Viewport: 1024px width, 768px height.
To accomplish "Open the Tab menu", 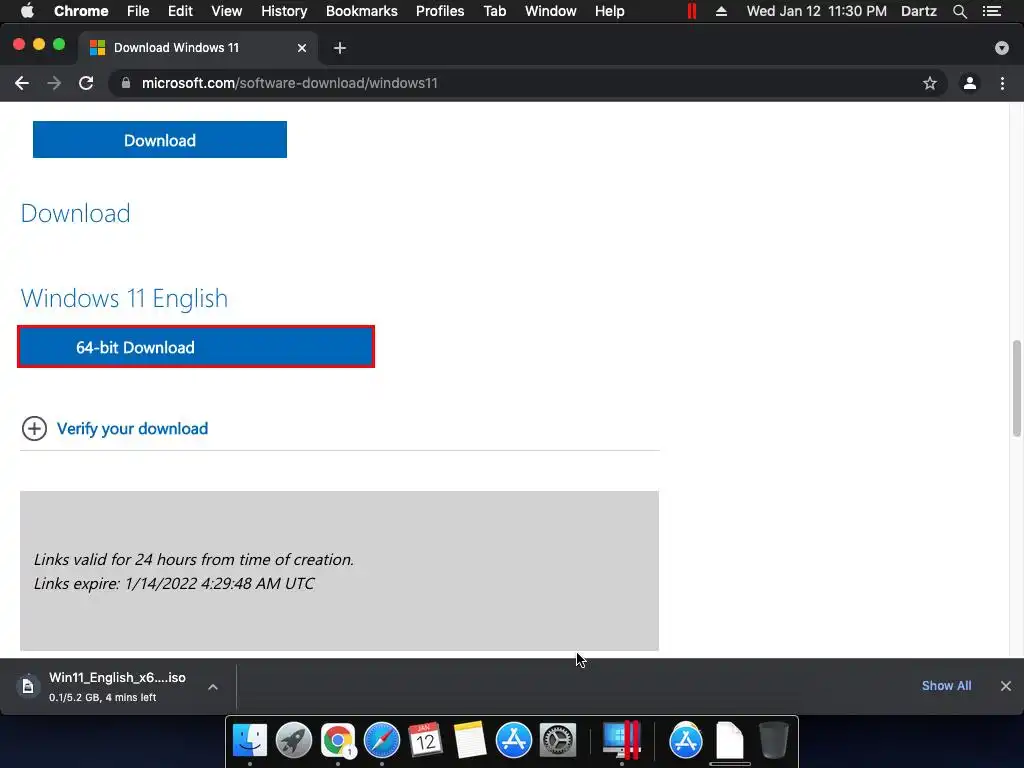I will 494,11.
